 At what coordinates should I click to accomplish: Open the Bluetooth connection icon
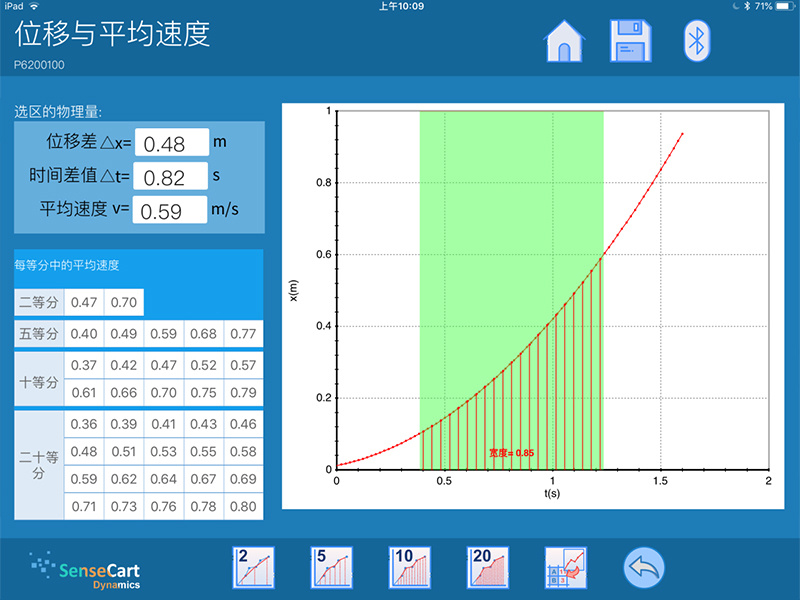click(x=696, y=41)
